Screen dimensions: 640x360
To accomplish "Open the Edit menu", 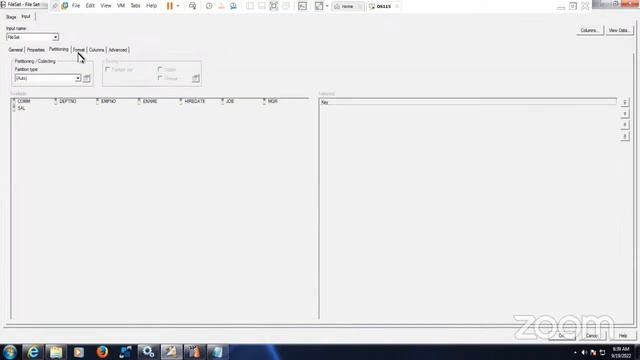I will 90,6.
